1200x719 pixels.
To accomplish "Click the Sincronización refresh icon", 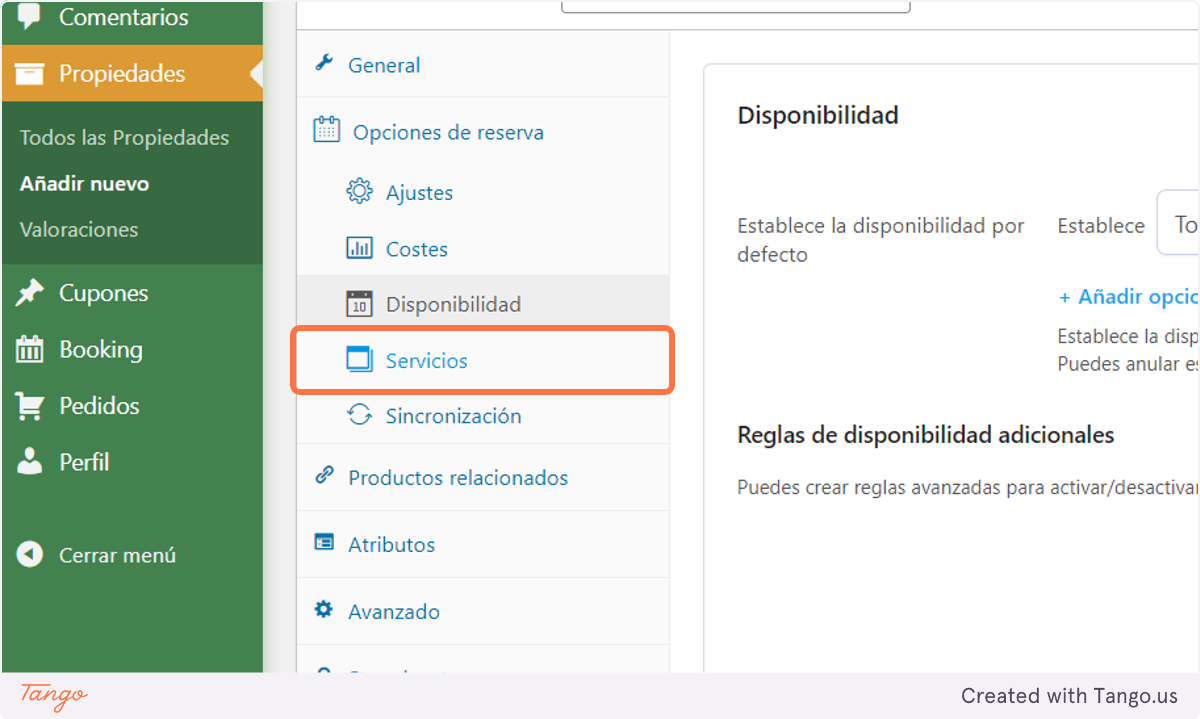I will pos(359,415).
